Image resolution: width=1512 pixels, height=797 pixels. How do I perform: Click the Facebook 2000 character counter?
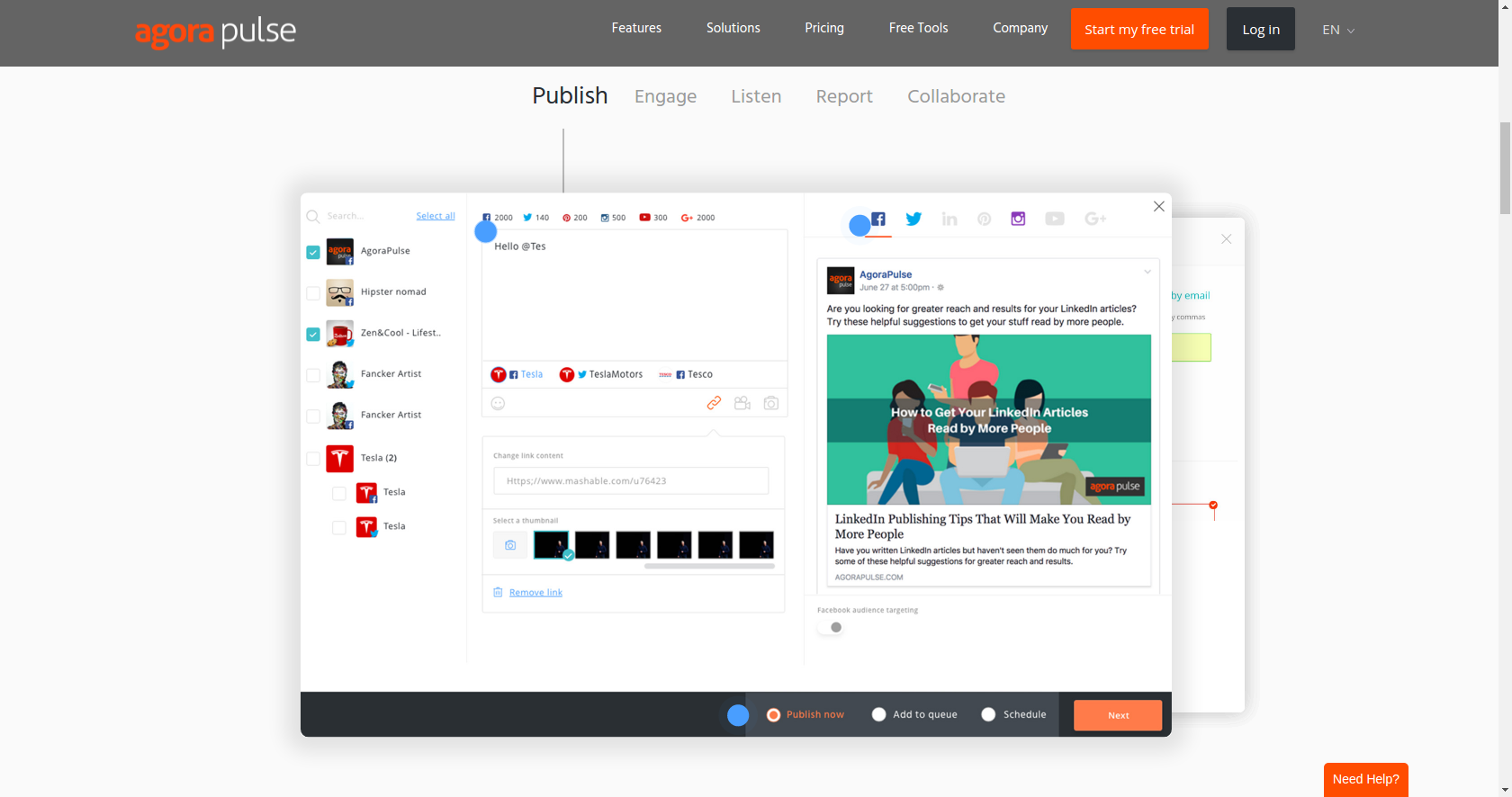pyautogui.click(x=498, y=218)
